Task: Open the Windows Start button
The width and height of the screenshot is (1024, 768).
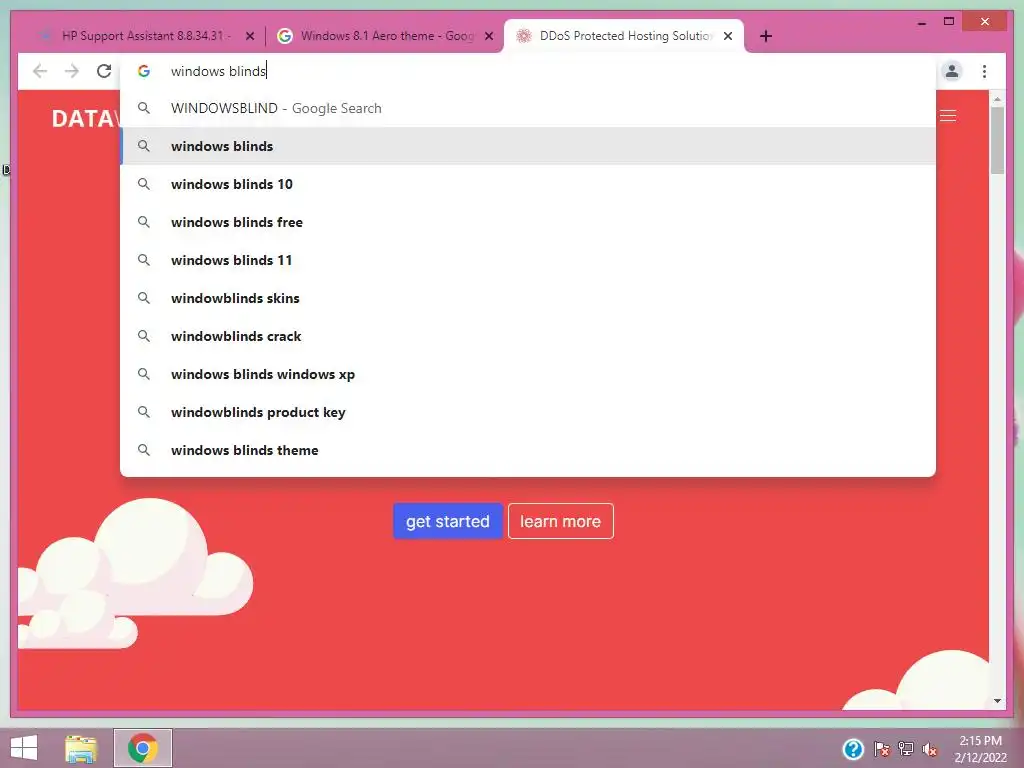Action: [x=24, y=748]
